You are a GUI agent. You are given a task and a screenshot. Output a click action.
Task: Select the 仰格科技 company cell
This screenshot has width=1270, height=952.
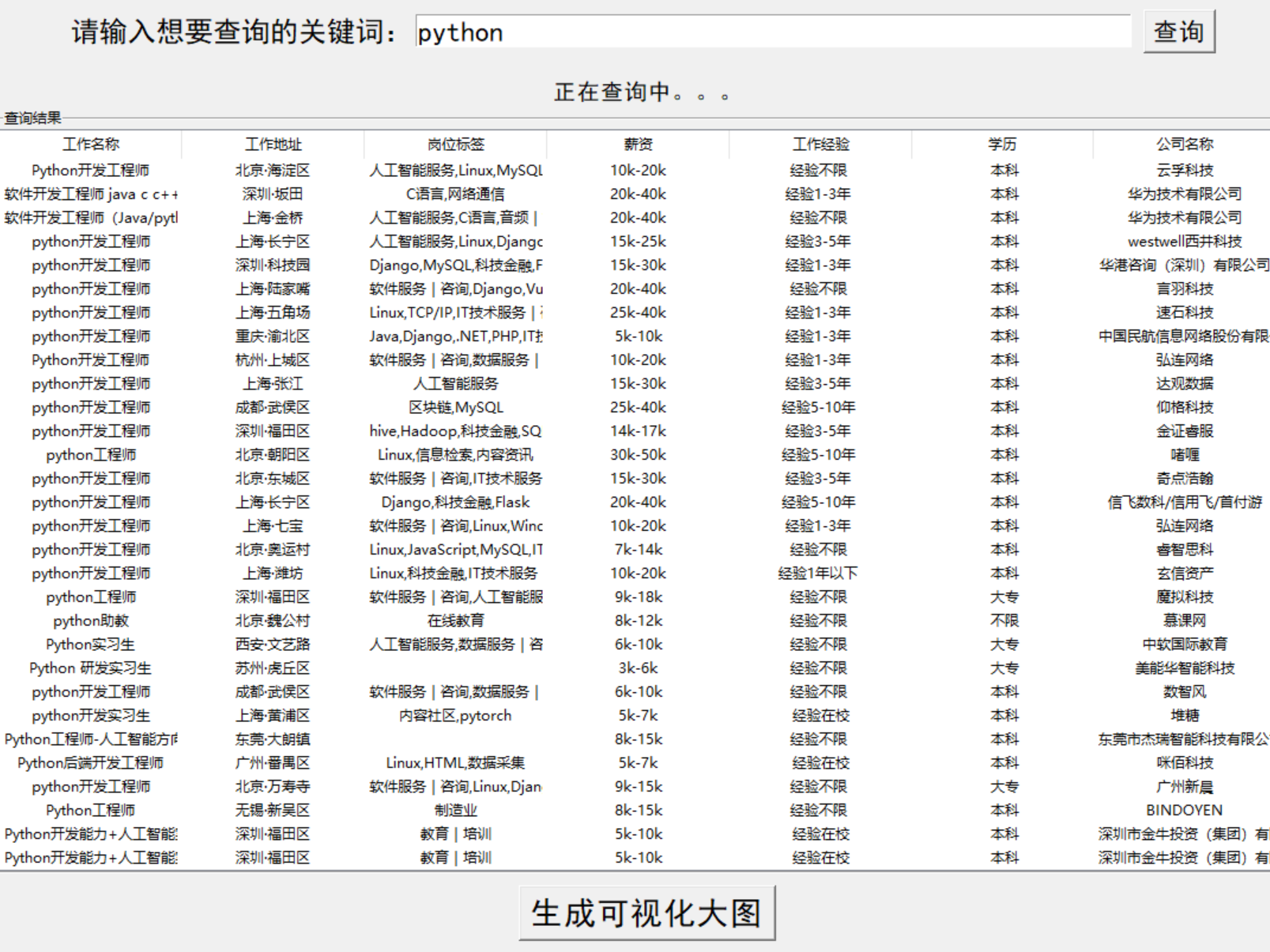(1184, 407)
